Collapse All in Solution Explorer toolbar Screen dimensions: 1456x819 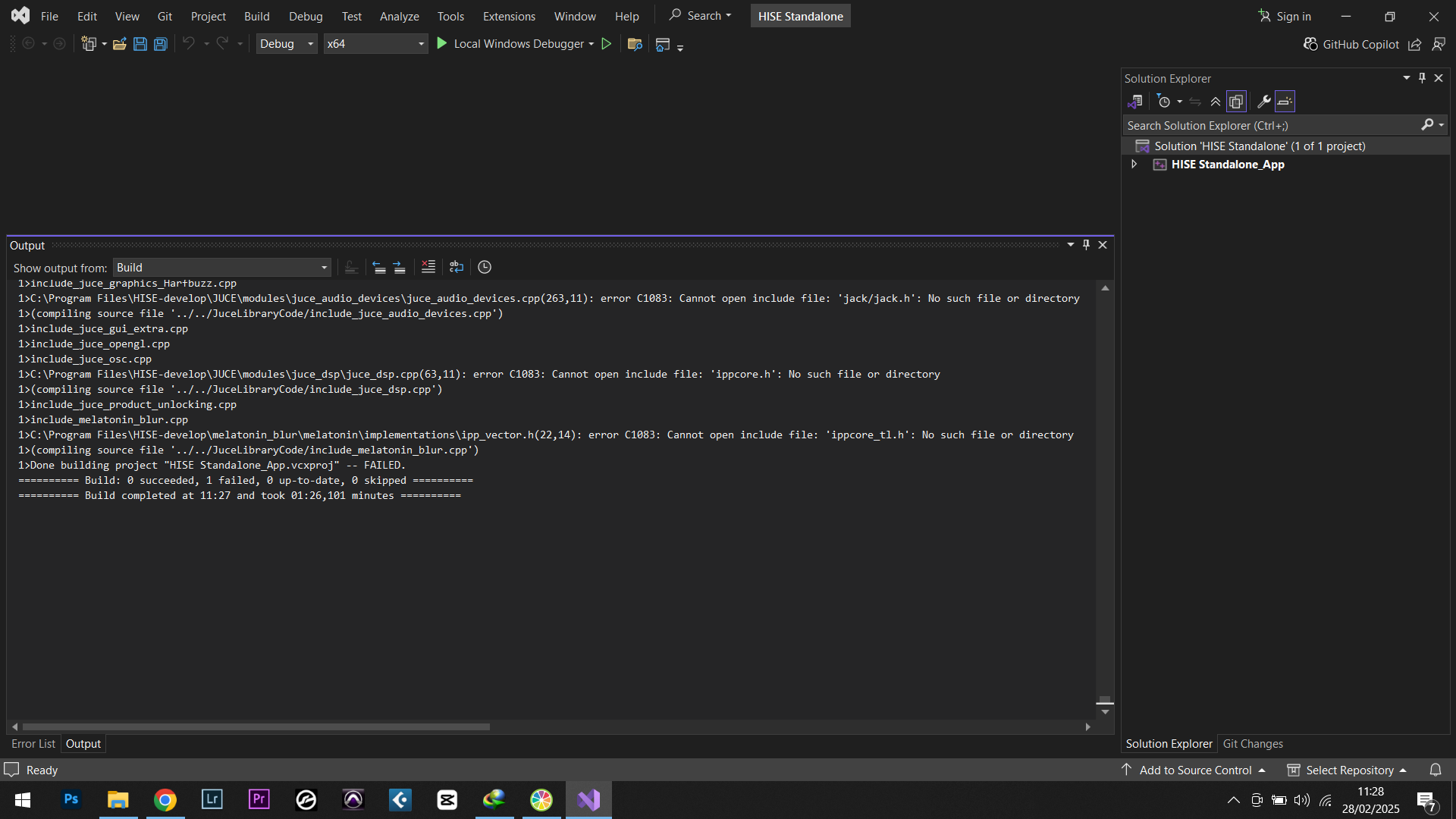1216,101
